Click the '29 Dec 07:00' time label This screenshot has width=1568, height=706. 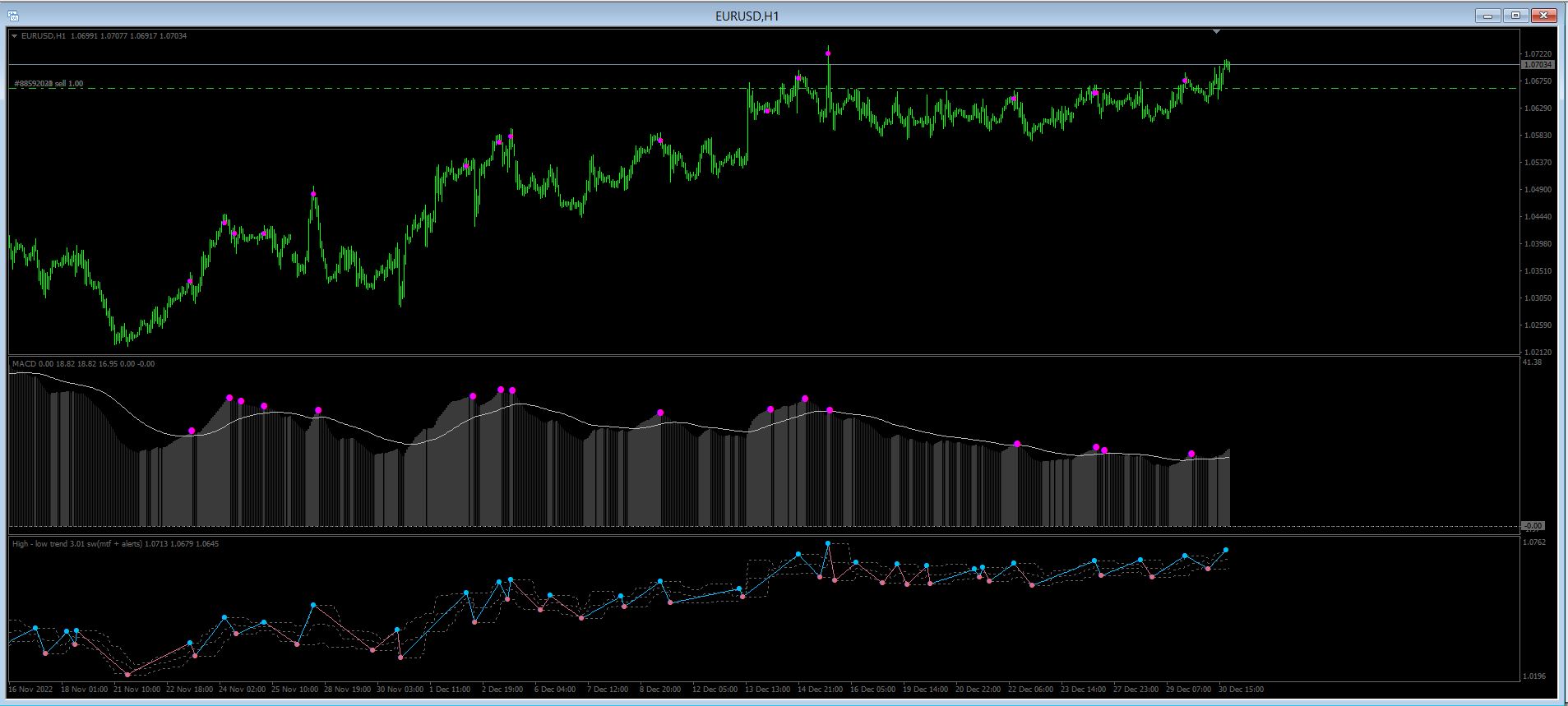click(1190, 690)
